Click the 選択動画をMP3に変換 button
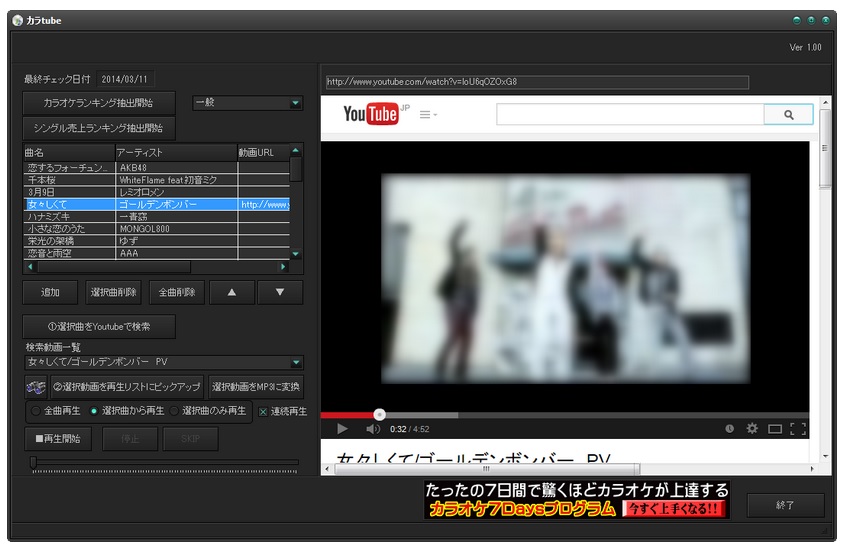Screen dimensions: 846x554 click(x=256, y=387)
